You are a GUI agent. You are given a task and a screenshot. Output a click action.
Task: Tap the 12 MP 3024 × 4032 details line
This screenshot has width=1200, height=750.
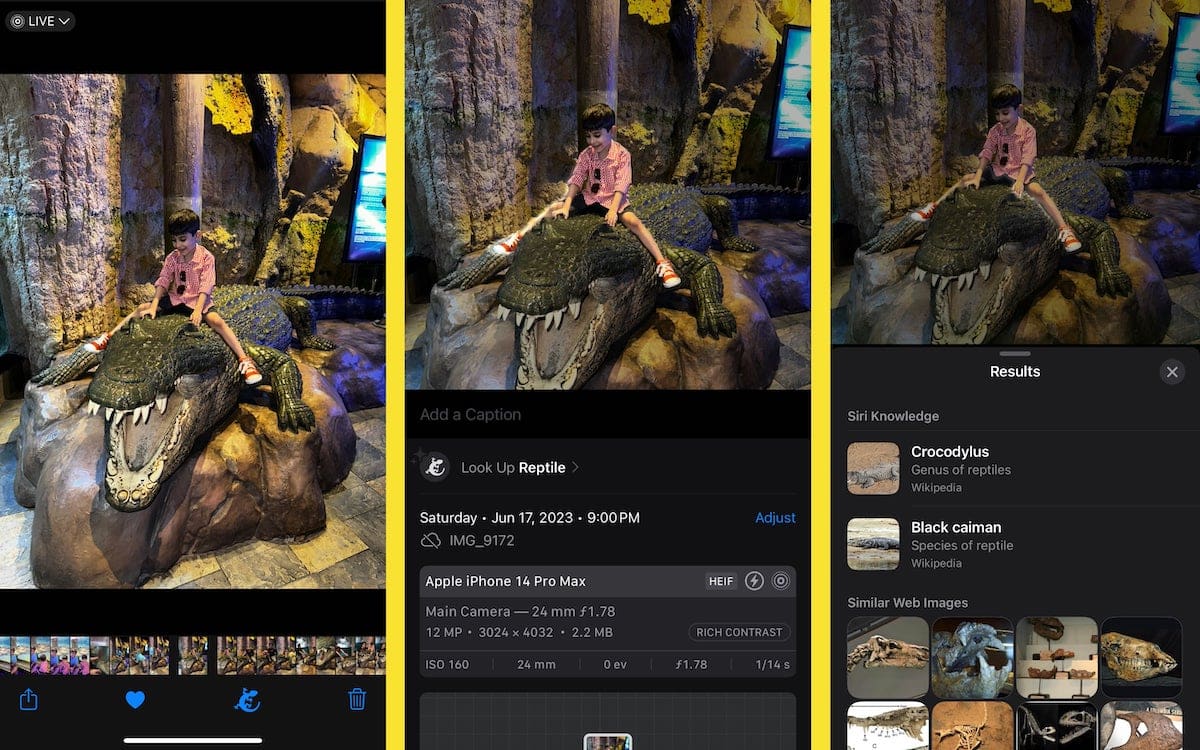click(519, 632)
